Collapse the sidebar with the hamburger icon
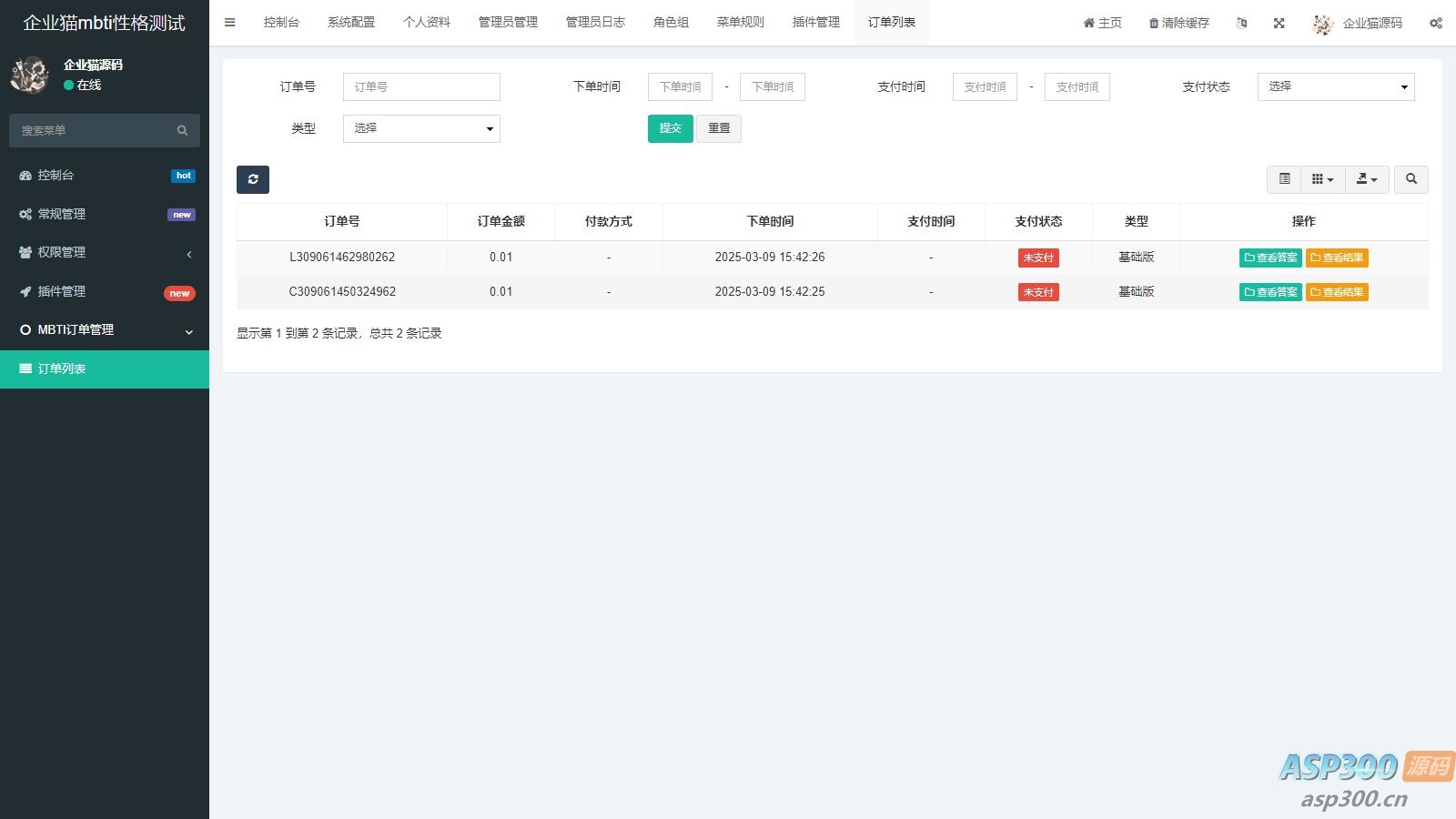The width and height of the screenshot is (1456, 819). point(229,22)
